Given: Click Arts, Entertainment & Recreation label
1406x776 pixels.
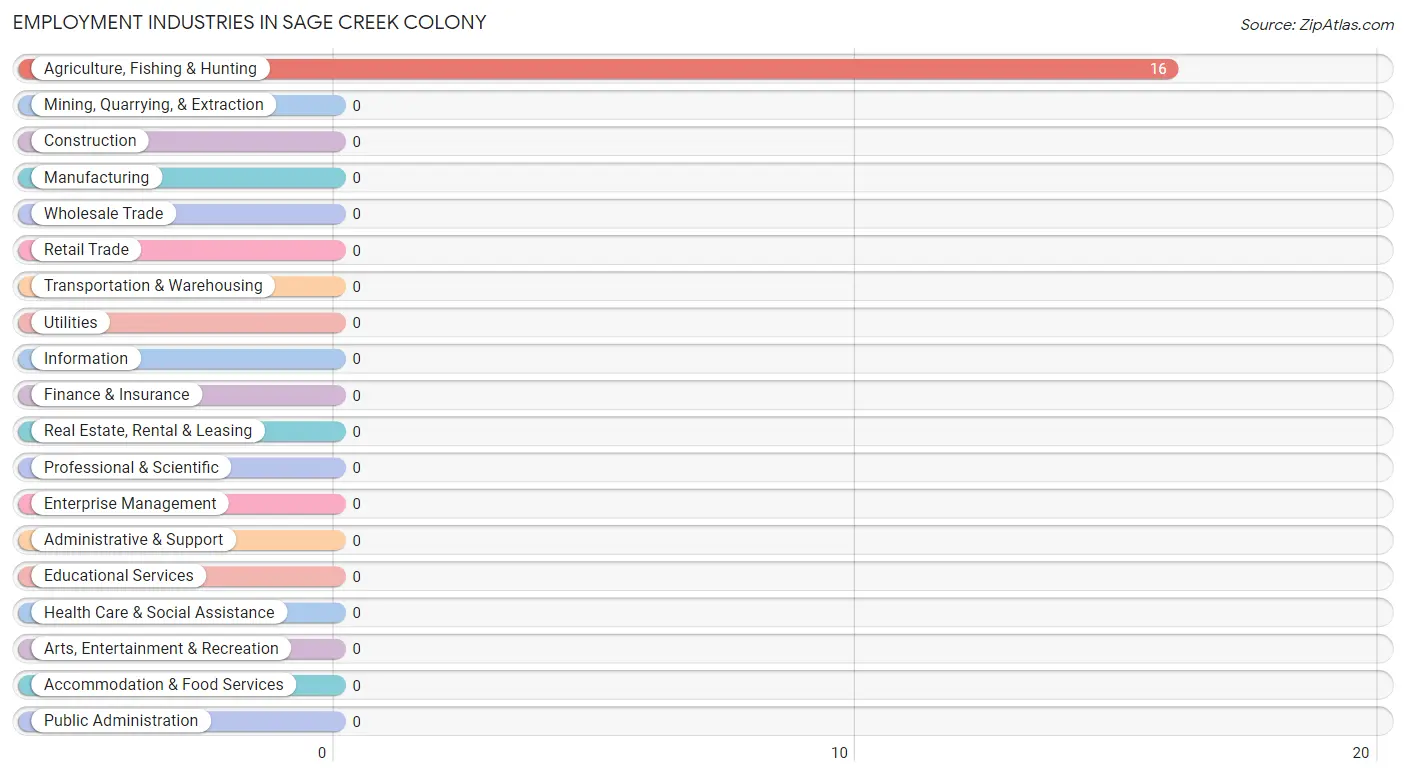Looking at the screenshot, I should point(161,649).
